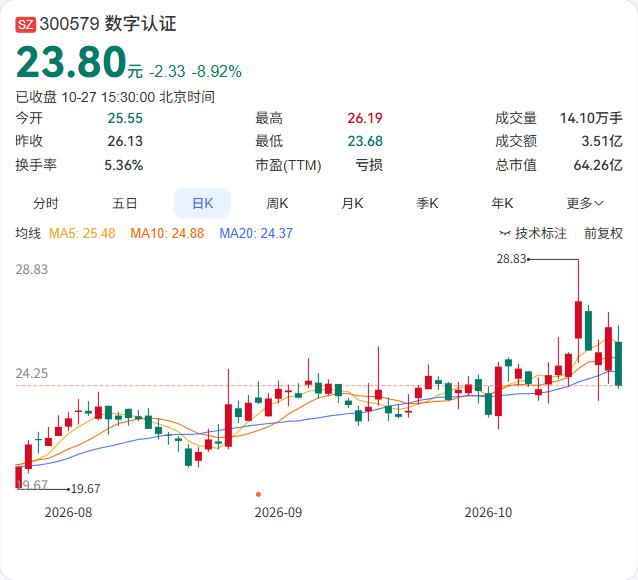Click the latest green candlestick at far right

618,363
